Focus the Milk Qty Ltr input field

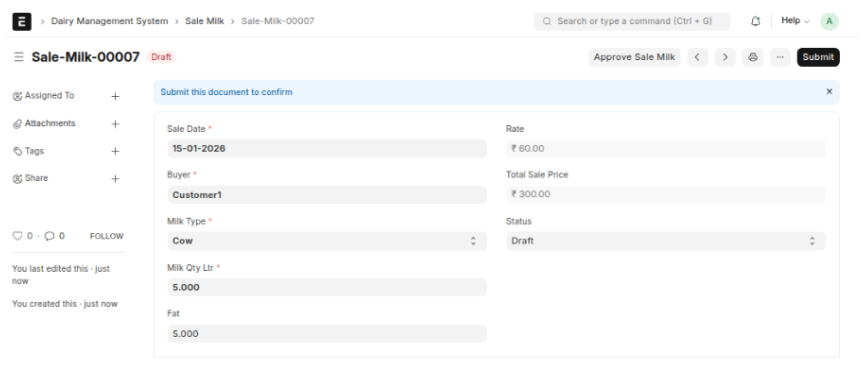[x=327, y=287]
